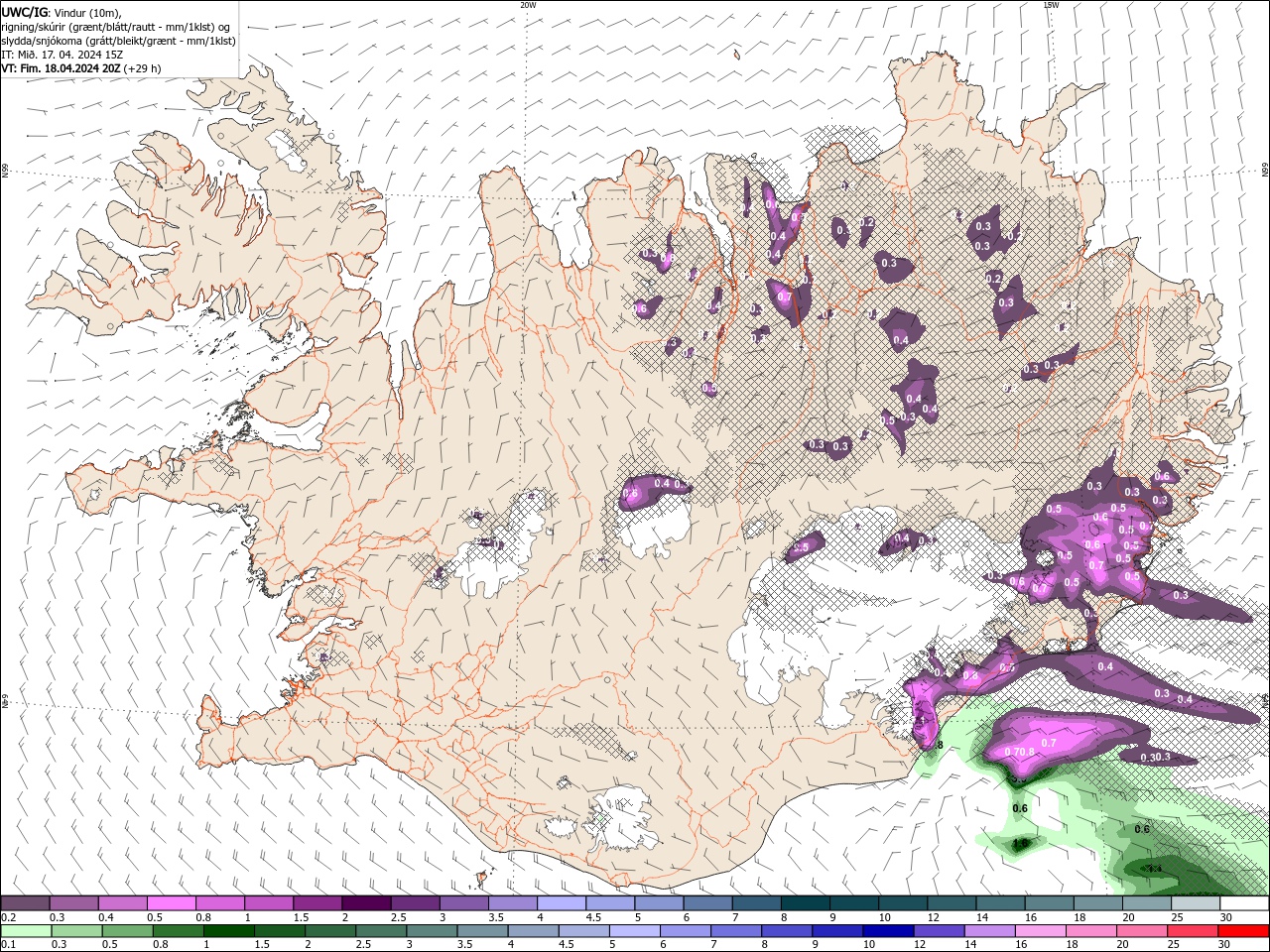The width and height of the screenshot is (1270, 952).
Task: Click the '15W' longitude label
Action: coord(1051,5)
